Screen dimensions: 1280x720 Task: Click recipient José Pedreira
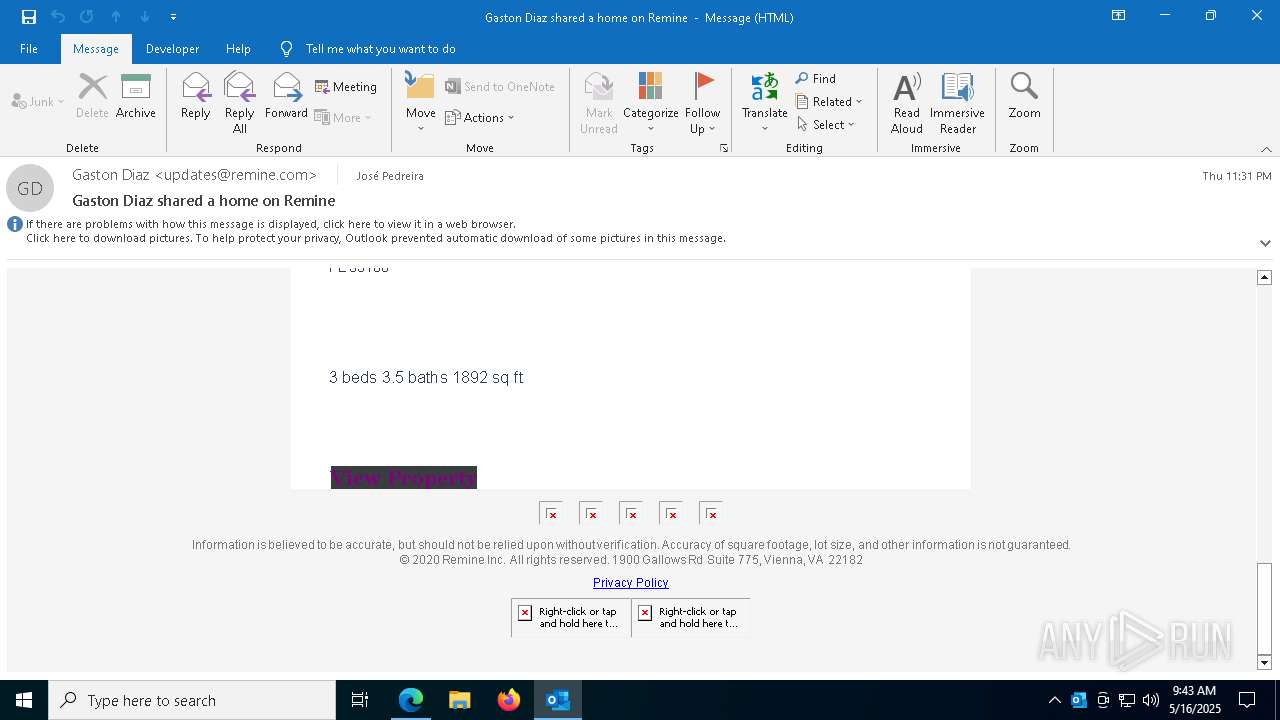[x=390, y=176]
